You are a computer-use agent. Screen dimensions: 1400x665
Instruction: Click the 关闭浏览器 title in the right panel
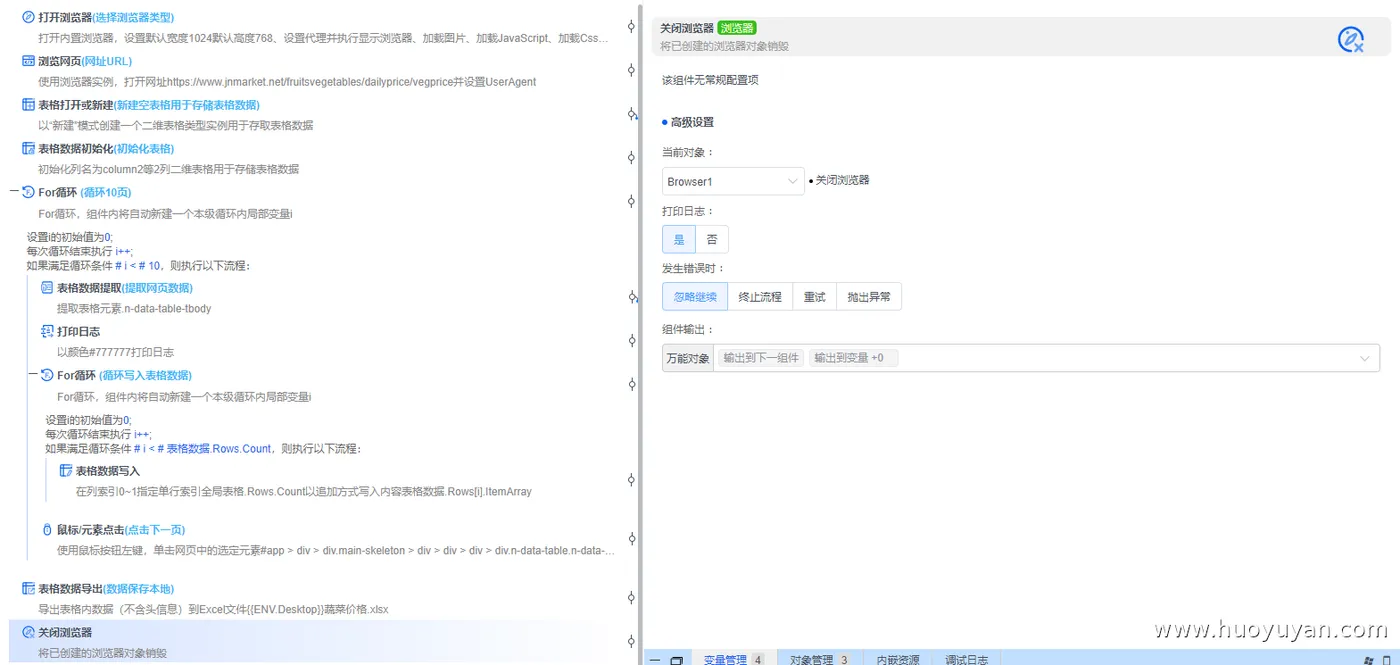point(687,28)
